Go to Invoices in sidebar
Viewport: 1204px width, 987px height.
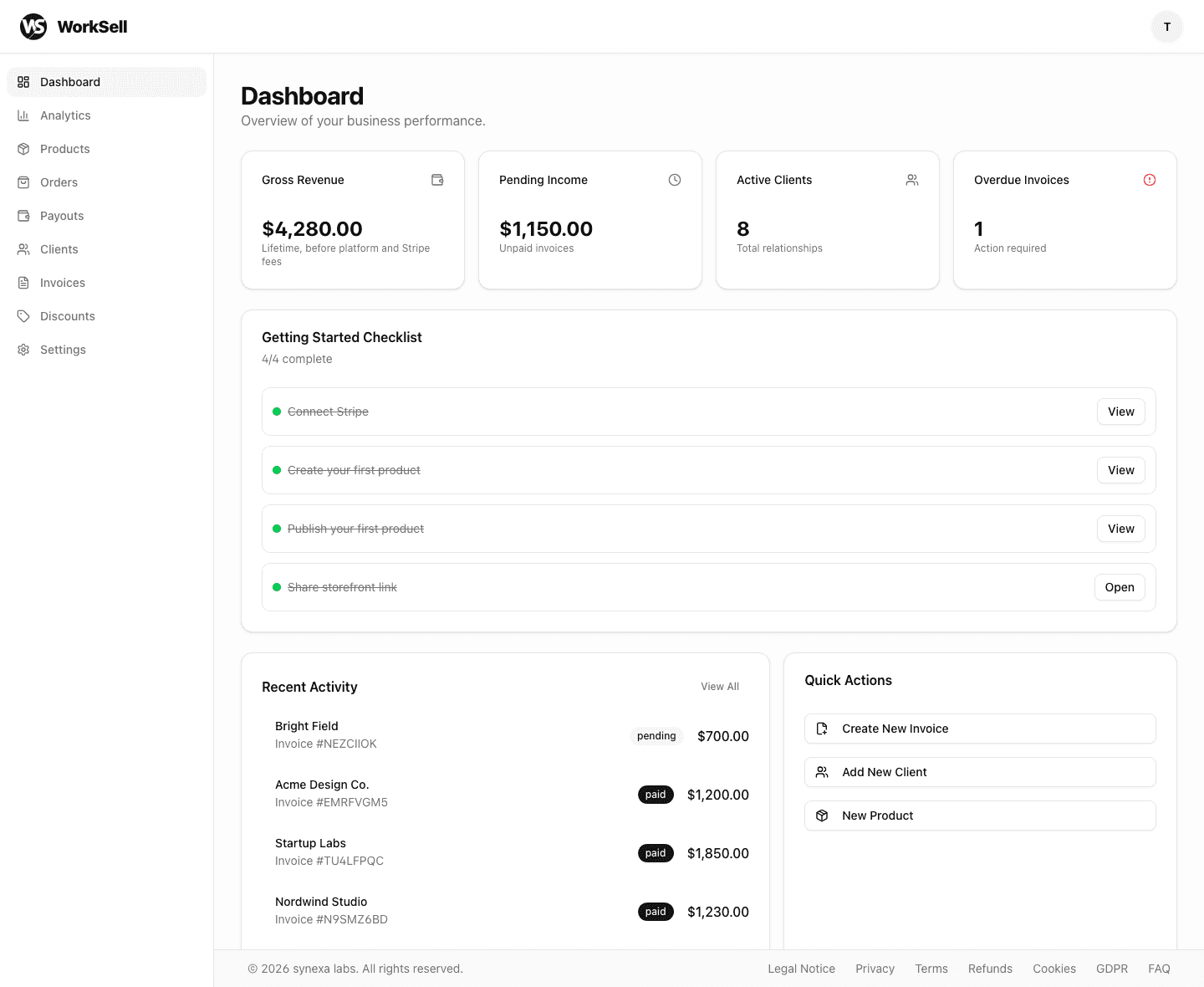tap(106, 283)
